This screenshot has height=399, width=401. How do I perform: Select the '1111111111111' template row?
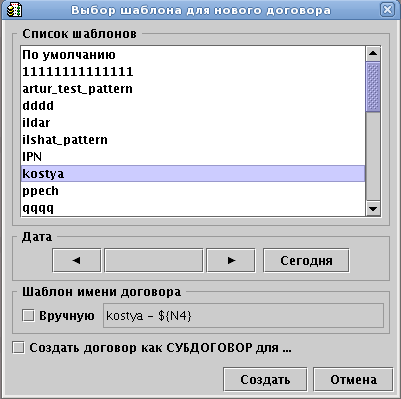[193, 72]
